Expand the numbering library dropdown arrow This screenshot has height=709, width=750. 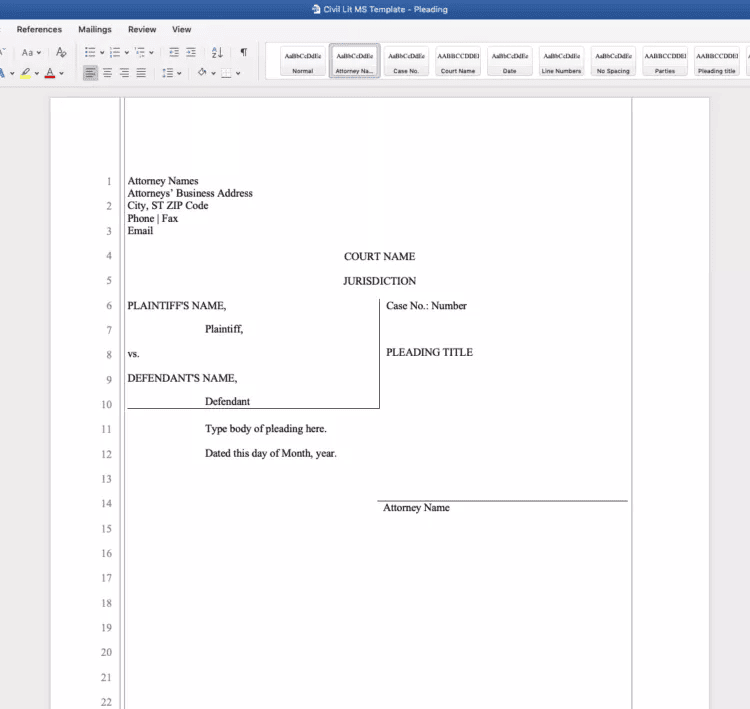point(127,53)
